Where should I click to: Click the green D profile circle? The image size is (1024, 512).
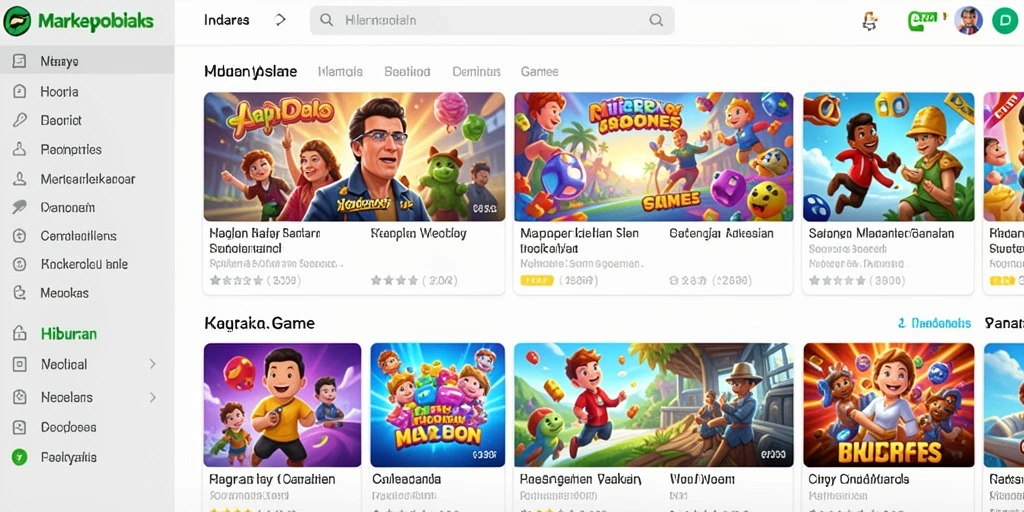[1004, 20]
